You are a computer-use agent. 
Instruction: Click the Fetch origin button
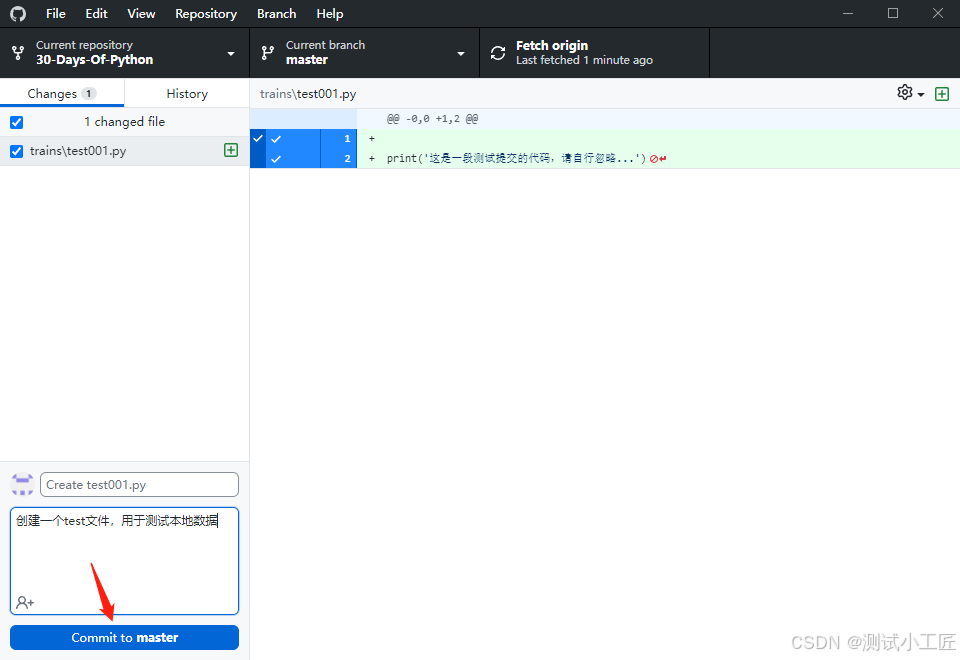coord(594,53)
